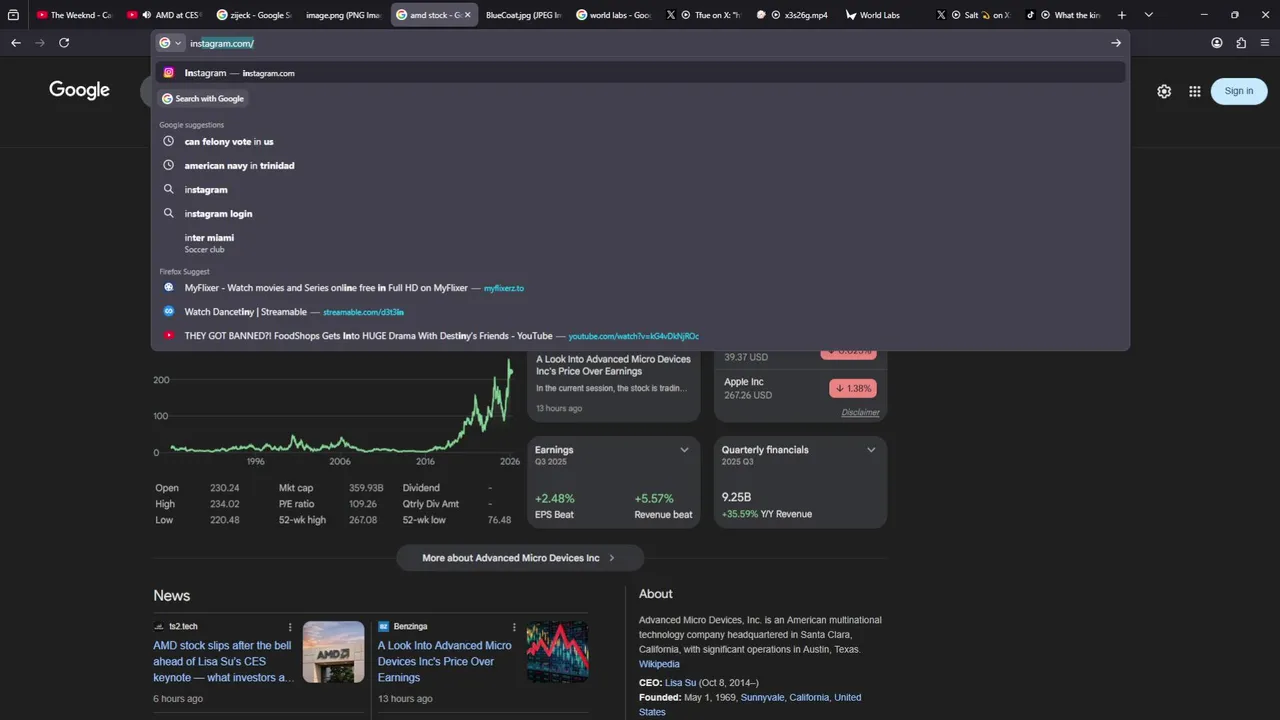Select 'inter miami' Soccer club suggestion
1280x720 pixels.
pos(640,243)
